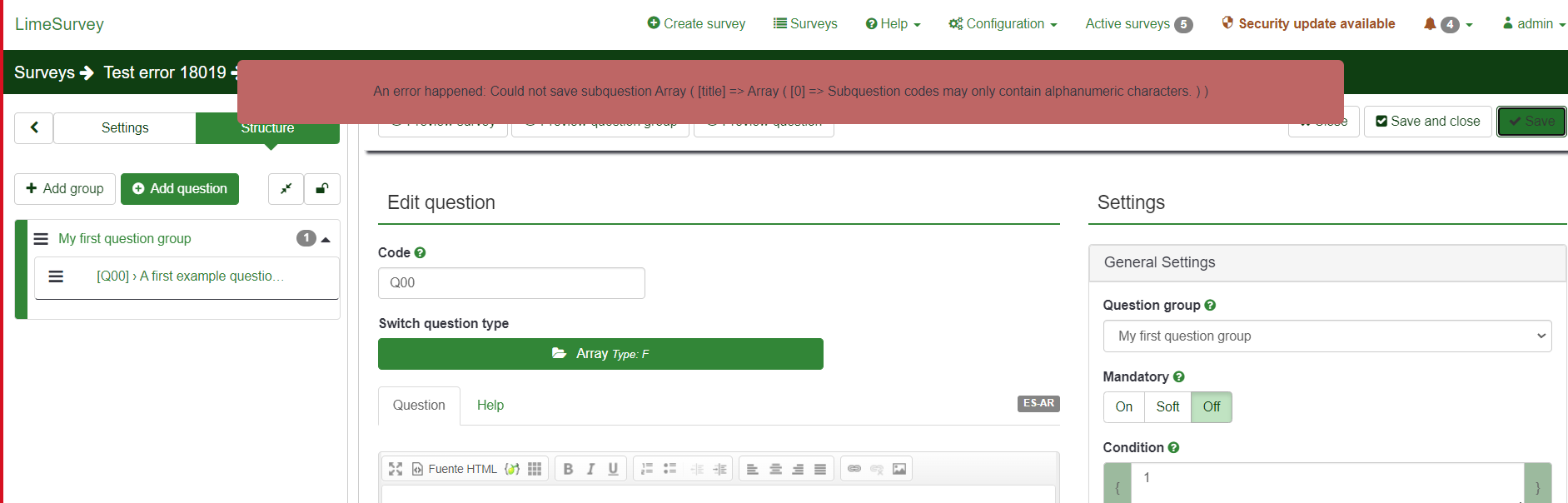Click the ES-AR language badge
The height and width of the screenshot is (503, 1568).
(x=1038, y=403)
